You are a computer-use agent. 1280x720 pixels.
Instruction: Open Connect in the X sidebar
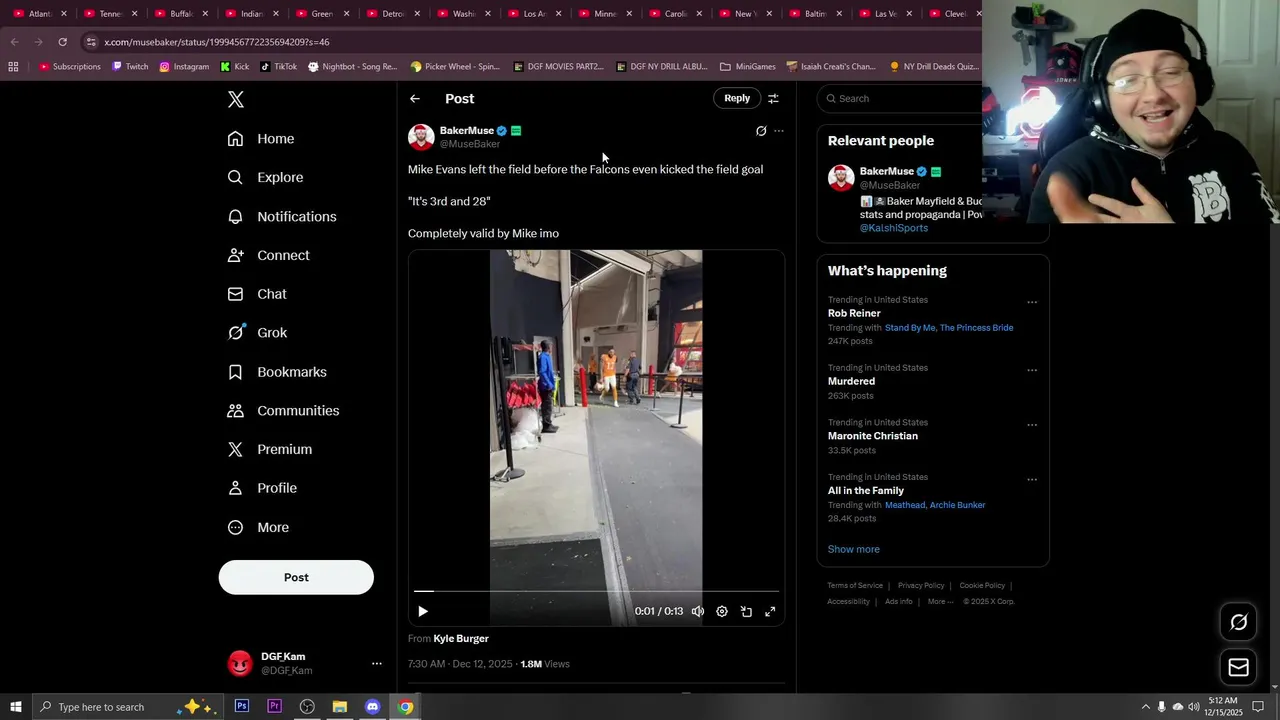(x=268, y=255)
